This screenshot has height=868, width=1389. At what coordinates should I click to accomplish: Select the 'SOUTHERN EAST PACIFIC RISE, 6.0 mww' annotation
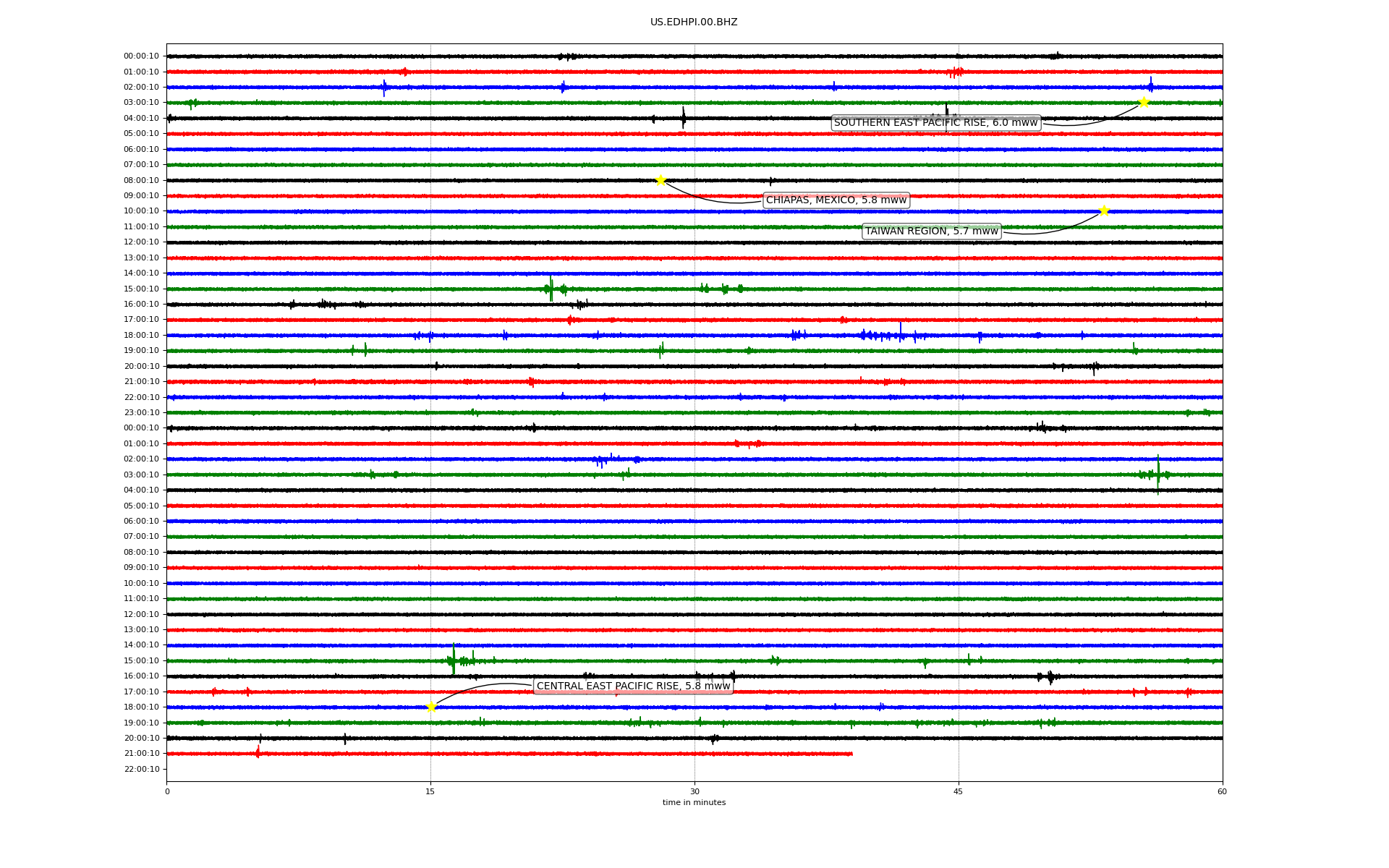pos(936,123)
